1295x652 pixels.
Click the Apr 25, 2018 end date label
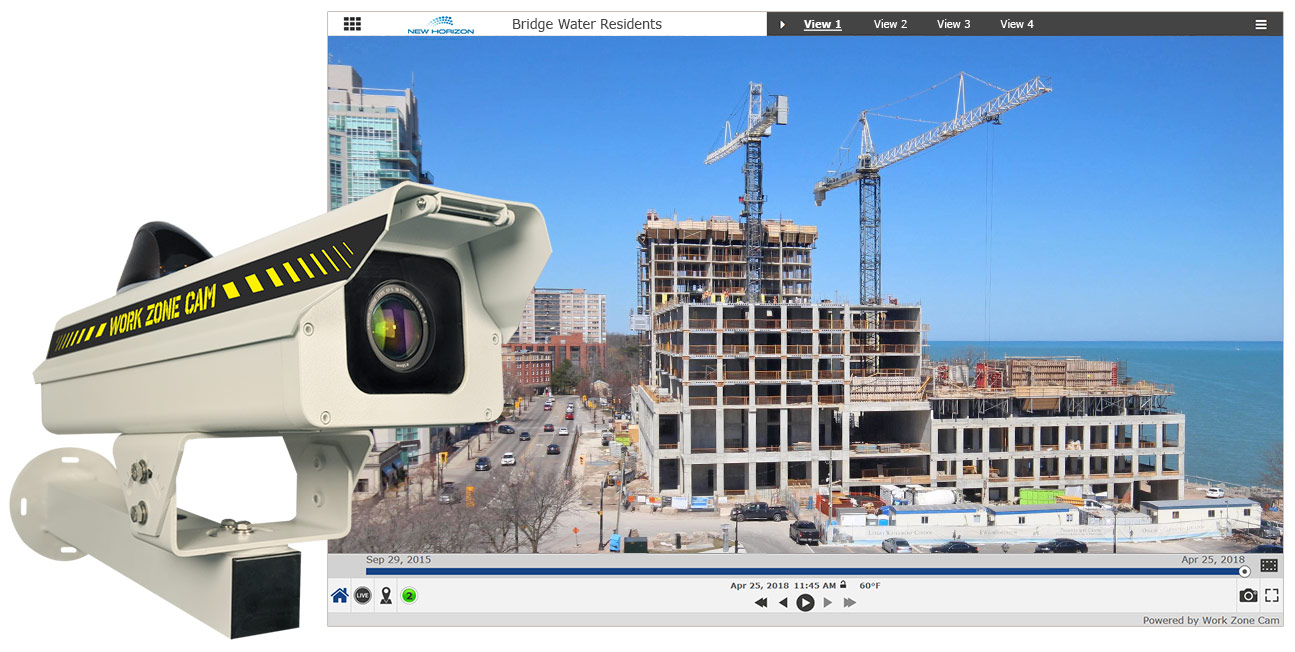pos(1213,560)
